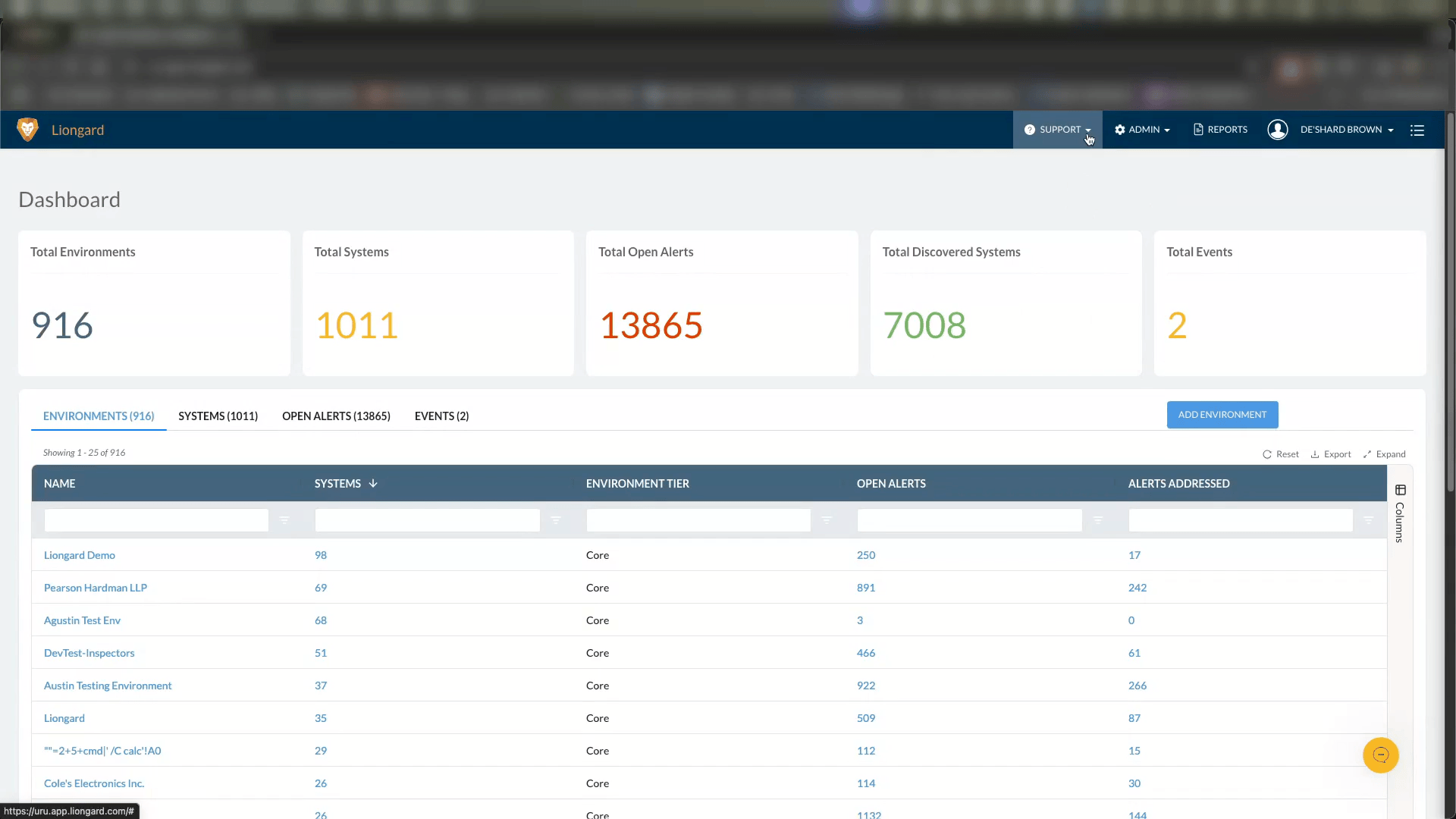This screenshot has width=1456, height=819.
Task: Switch to the Open Alerts (13865) tab
Action: tap(336, 416)
